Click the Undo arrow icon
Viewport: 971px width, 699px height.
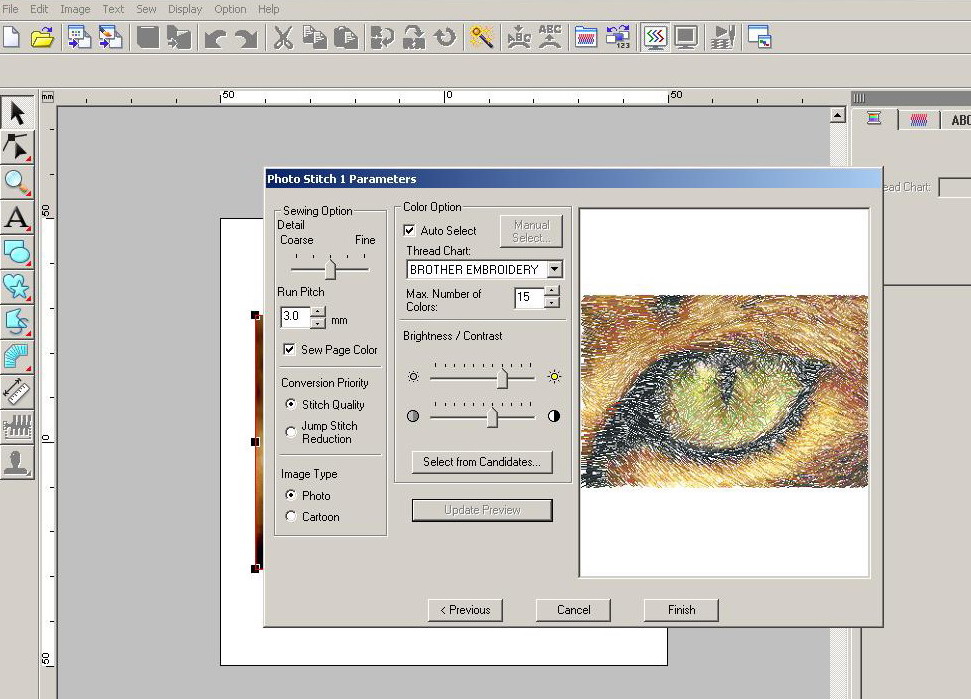[214, 38]
